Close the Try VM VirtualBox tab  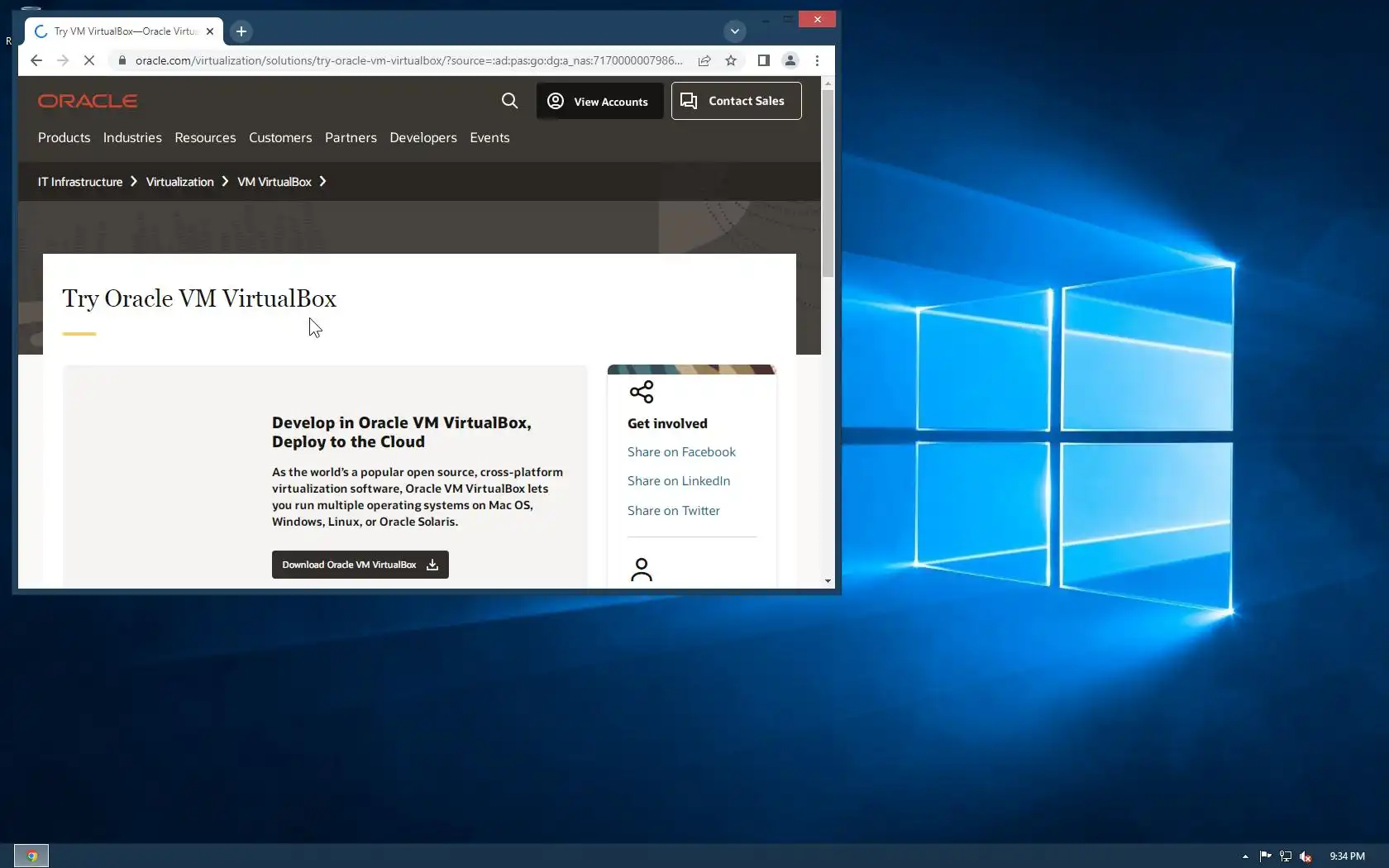pos(210,31)
